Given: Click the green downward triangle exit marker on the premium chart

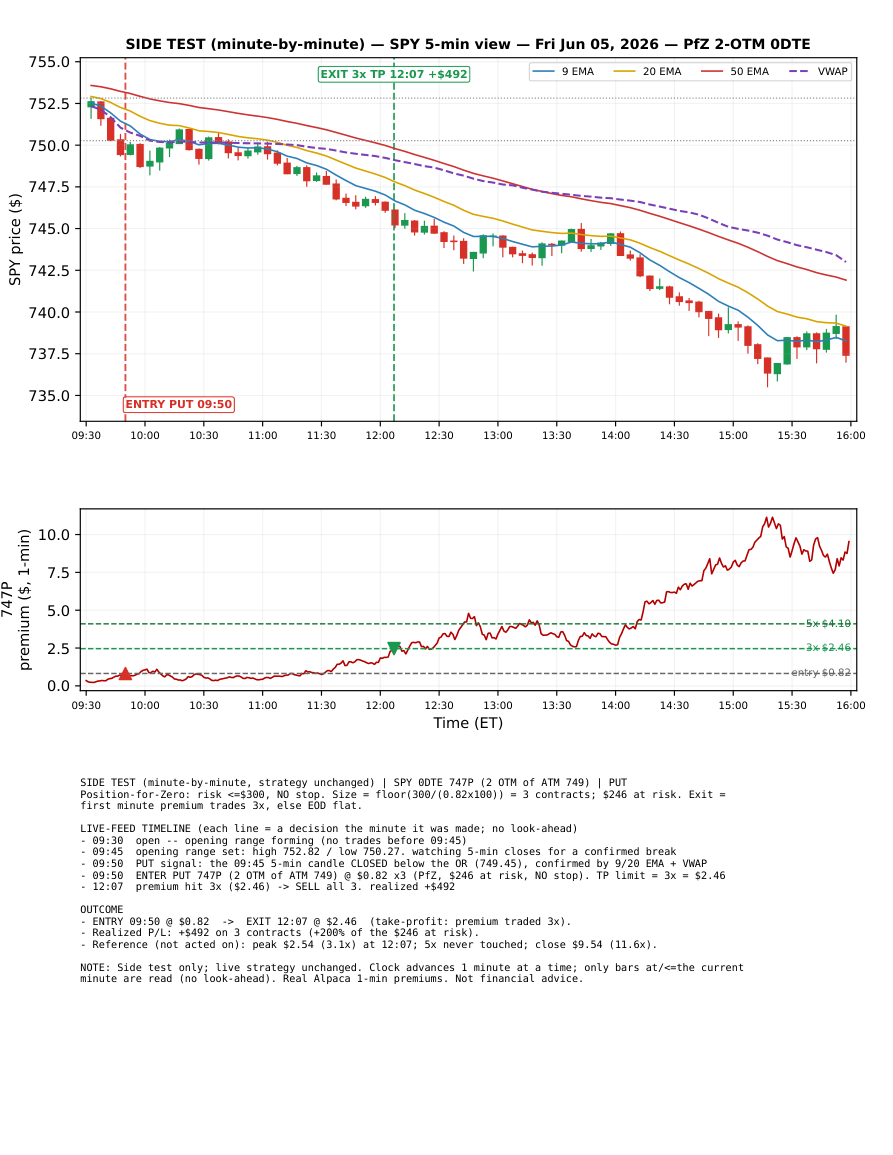Looking at the screenshot, I should pos(394,648).
